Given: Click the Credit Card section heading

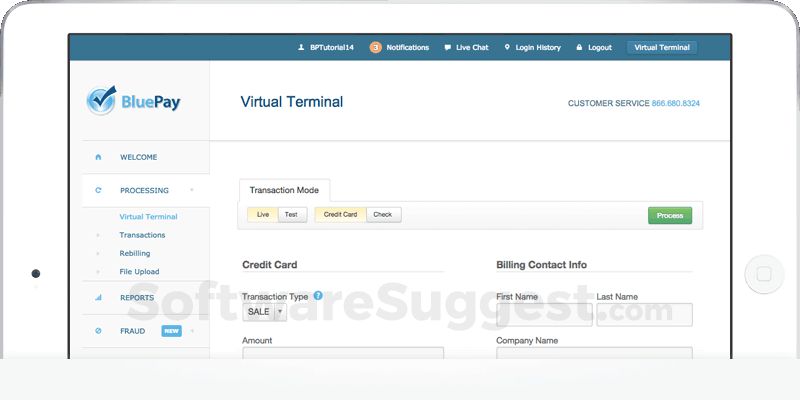Looking at the screenshot, I should point(269,265).
